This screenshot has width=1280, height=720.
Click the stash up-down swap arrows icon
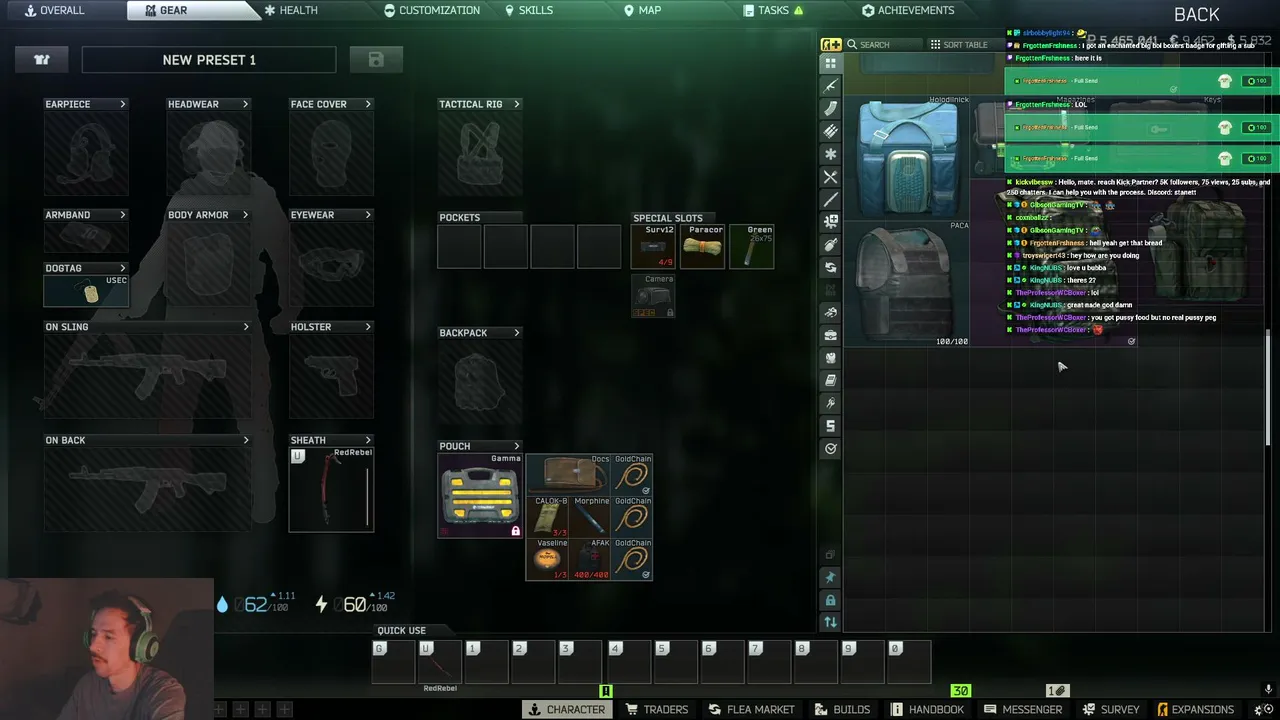(830, 622)
